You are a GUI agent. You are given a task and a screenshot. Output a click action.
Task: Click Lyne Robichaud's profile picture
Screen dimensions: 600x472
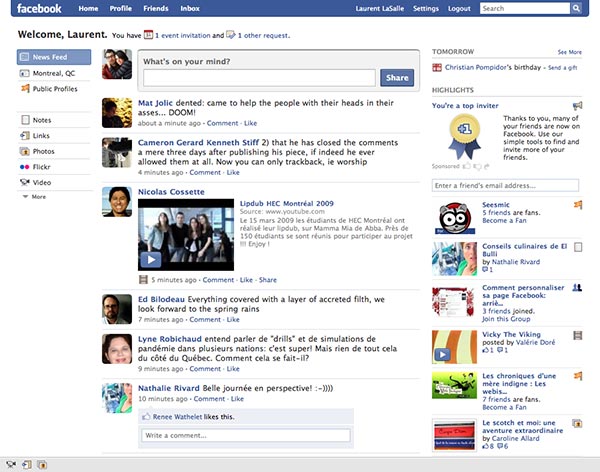(x=117, y=349)
